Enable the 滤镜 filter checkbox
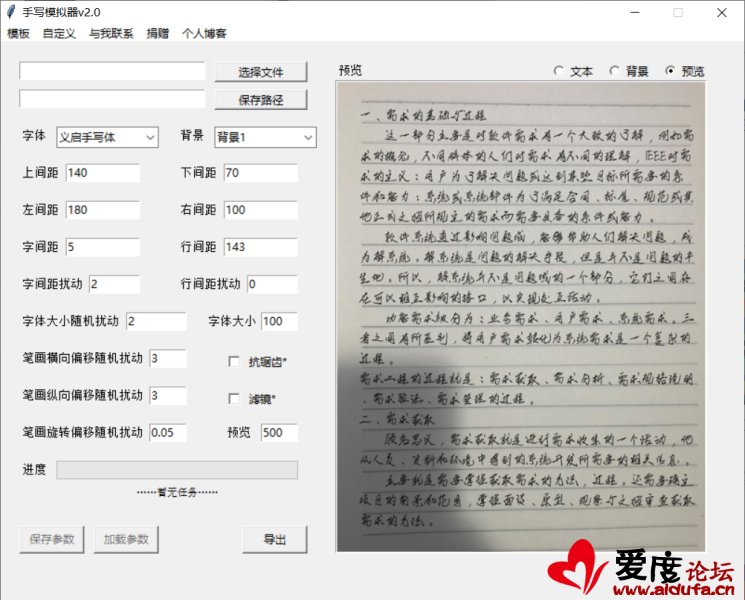 click(234, 399)
